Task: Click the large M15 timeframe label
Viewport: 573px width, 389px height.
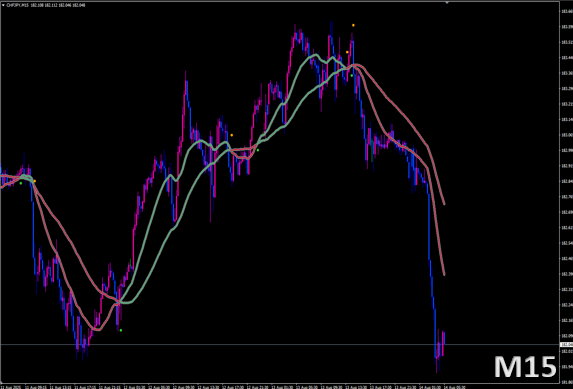Action: (x=525, y=367)
